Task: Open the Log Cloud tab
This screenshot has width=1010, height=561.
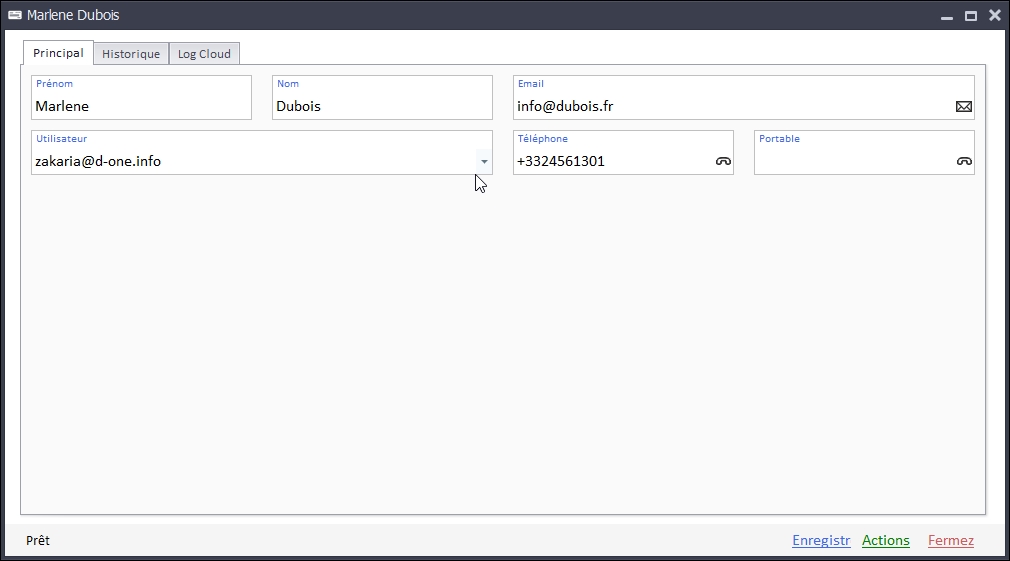Action: tap(204, 54)
